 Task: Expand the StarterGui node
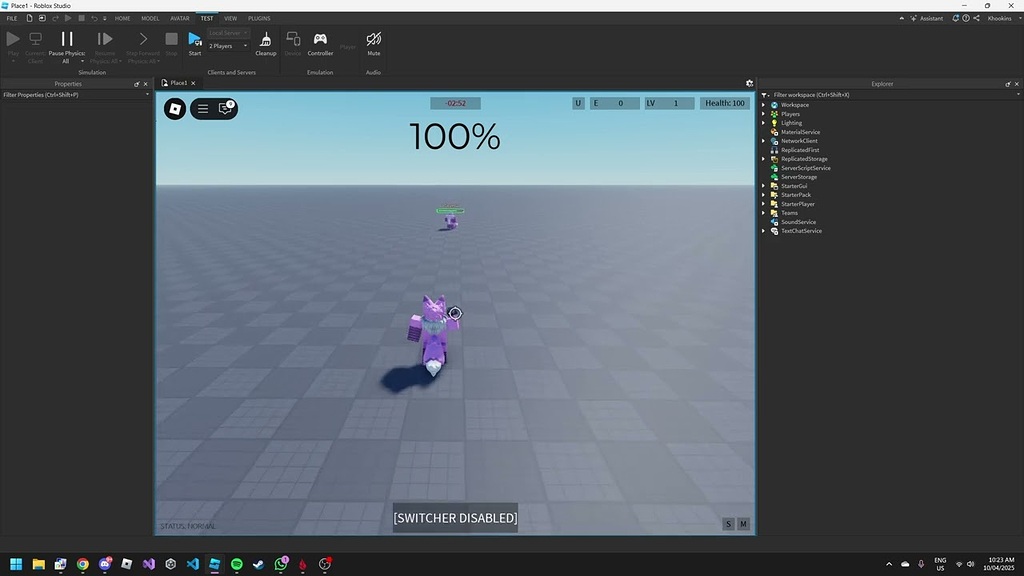[x=765, y=185]
